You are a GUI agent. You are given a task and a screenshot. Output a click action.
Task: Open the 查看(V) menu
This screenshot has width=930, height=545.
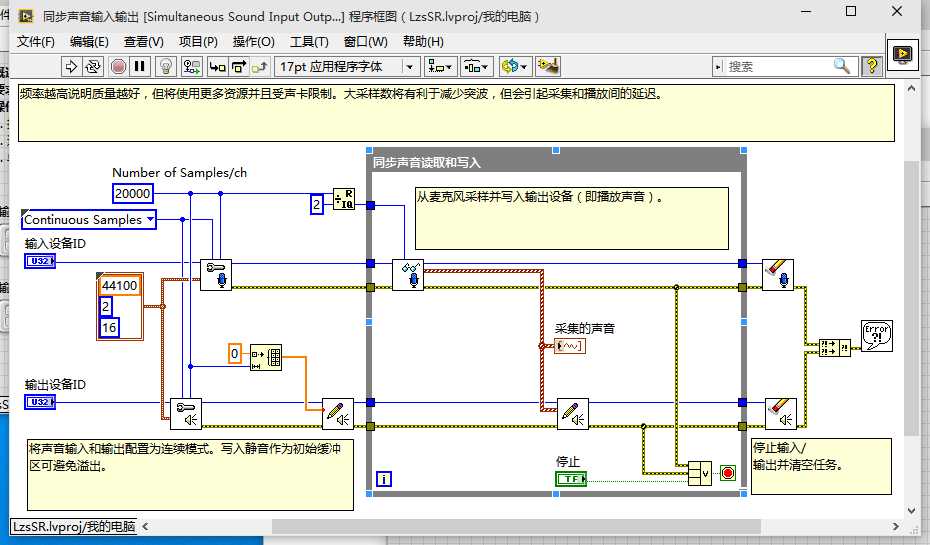(144, 42)
